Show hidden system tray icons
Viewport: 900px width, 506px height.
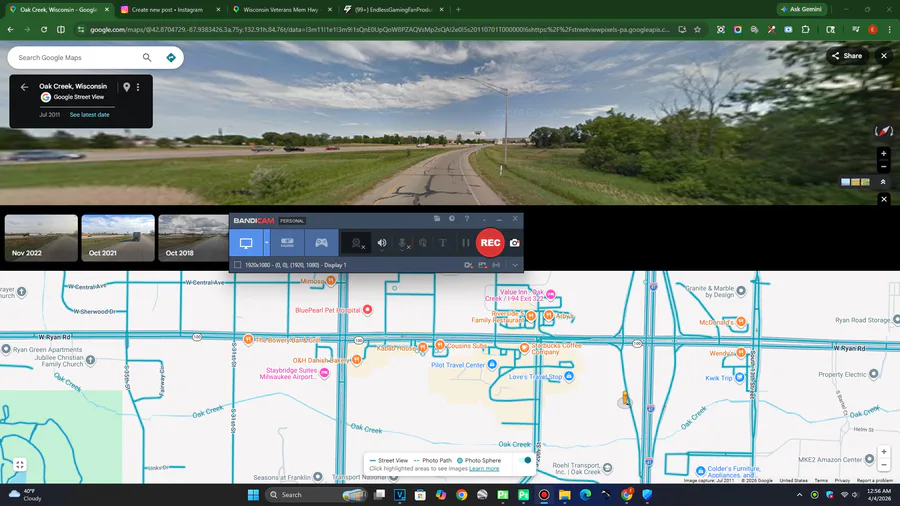coord(799,495)
